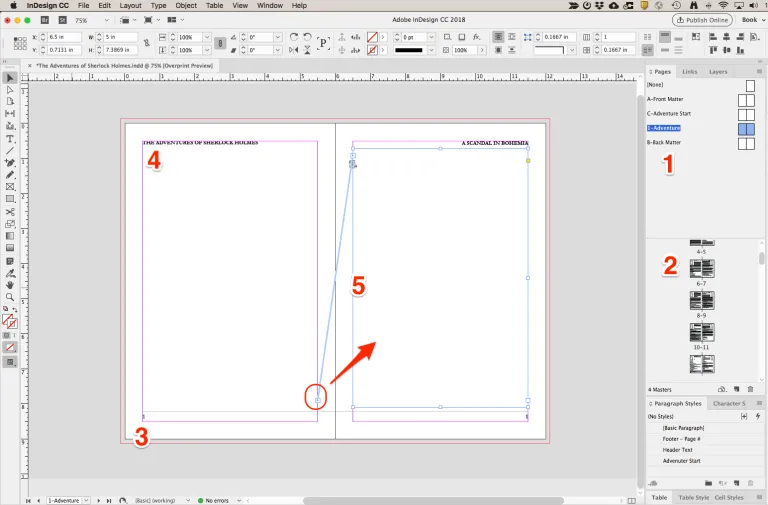This screenshot has width=768, height=505.
Task: Choose the Gradient Swatch tool
Action: 10,236
